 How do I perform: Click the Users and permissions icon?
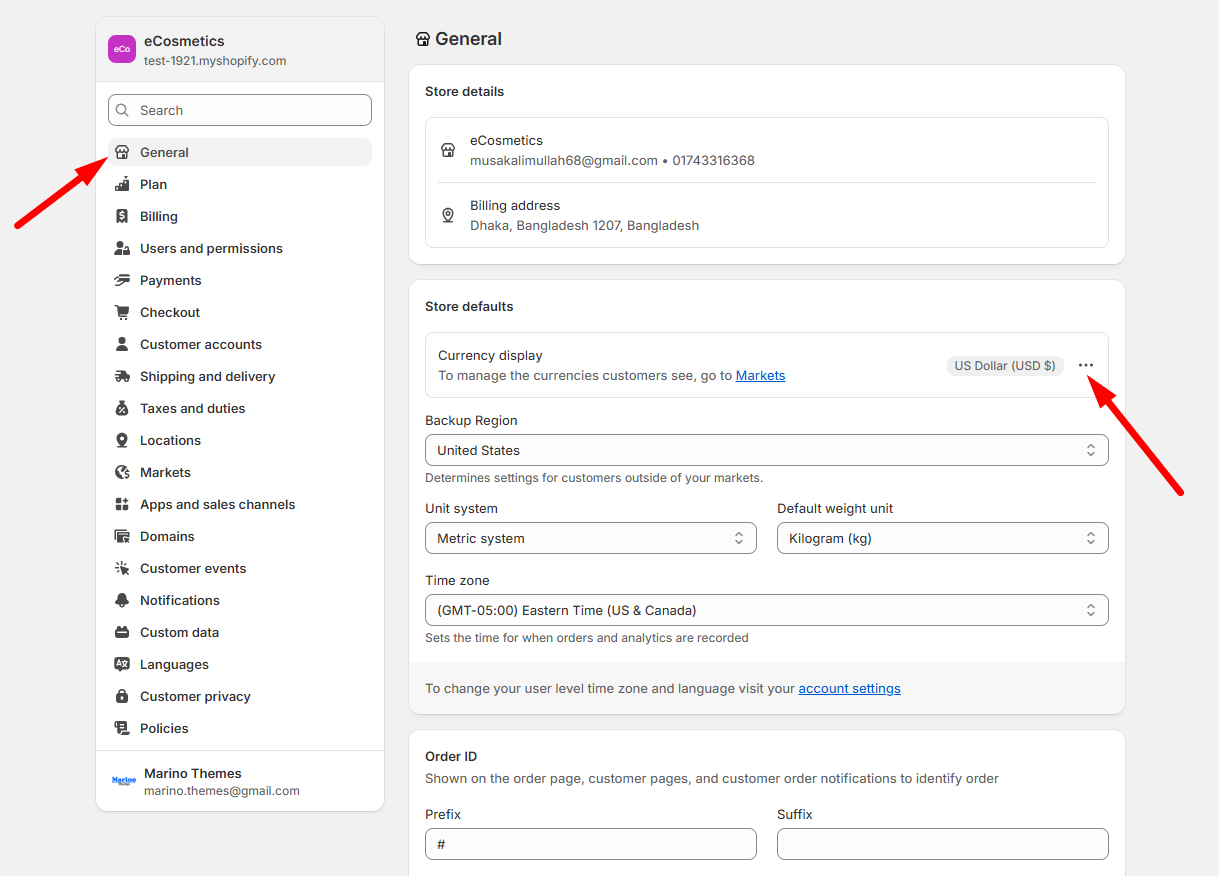[122, 248]
